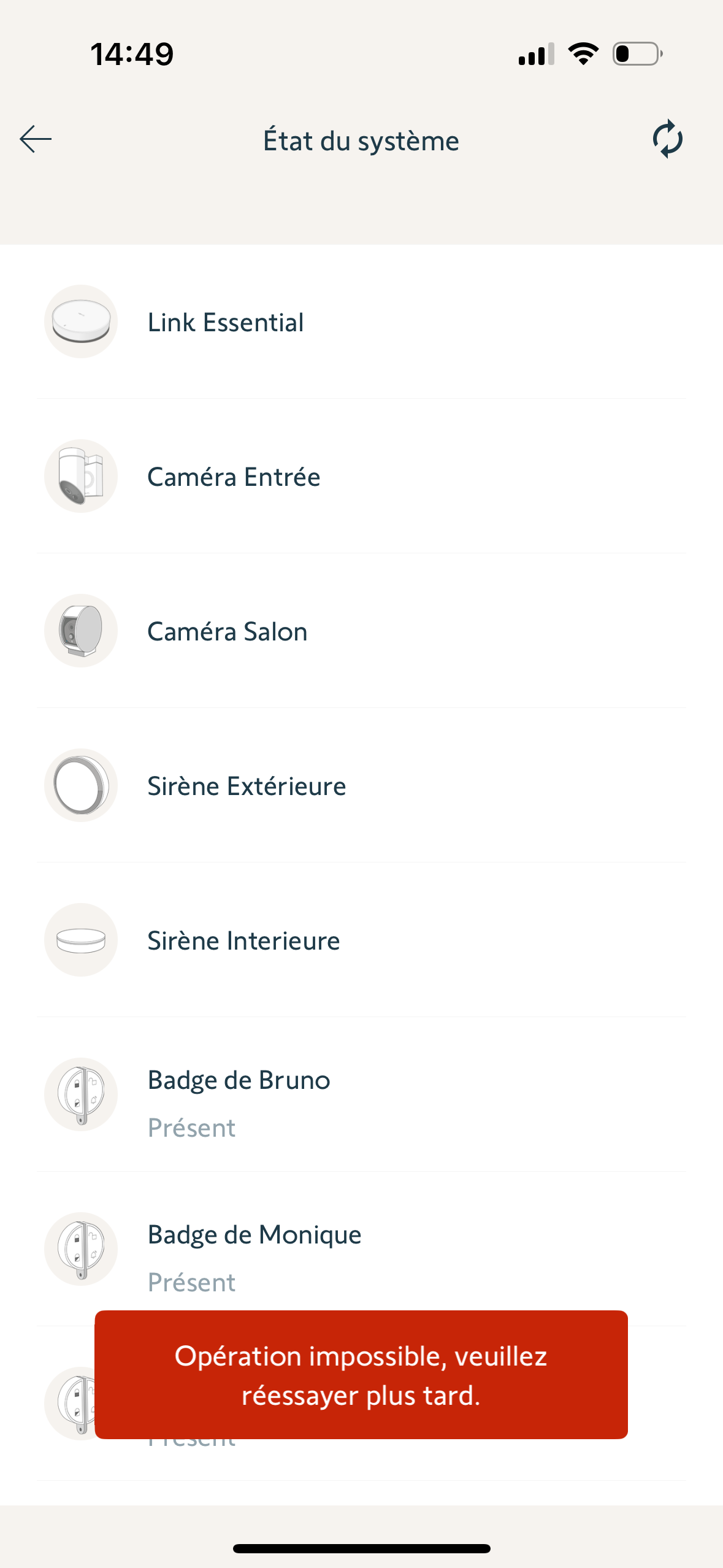Image resolution: width=723 pixels, height=1568 pixels.
Task: Tap the Caméra Entrée device icon
Action: 81,476
